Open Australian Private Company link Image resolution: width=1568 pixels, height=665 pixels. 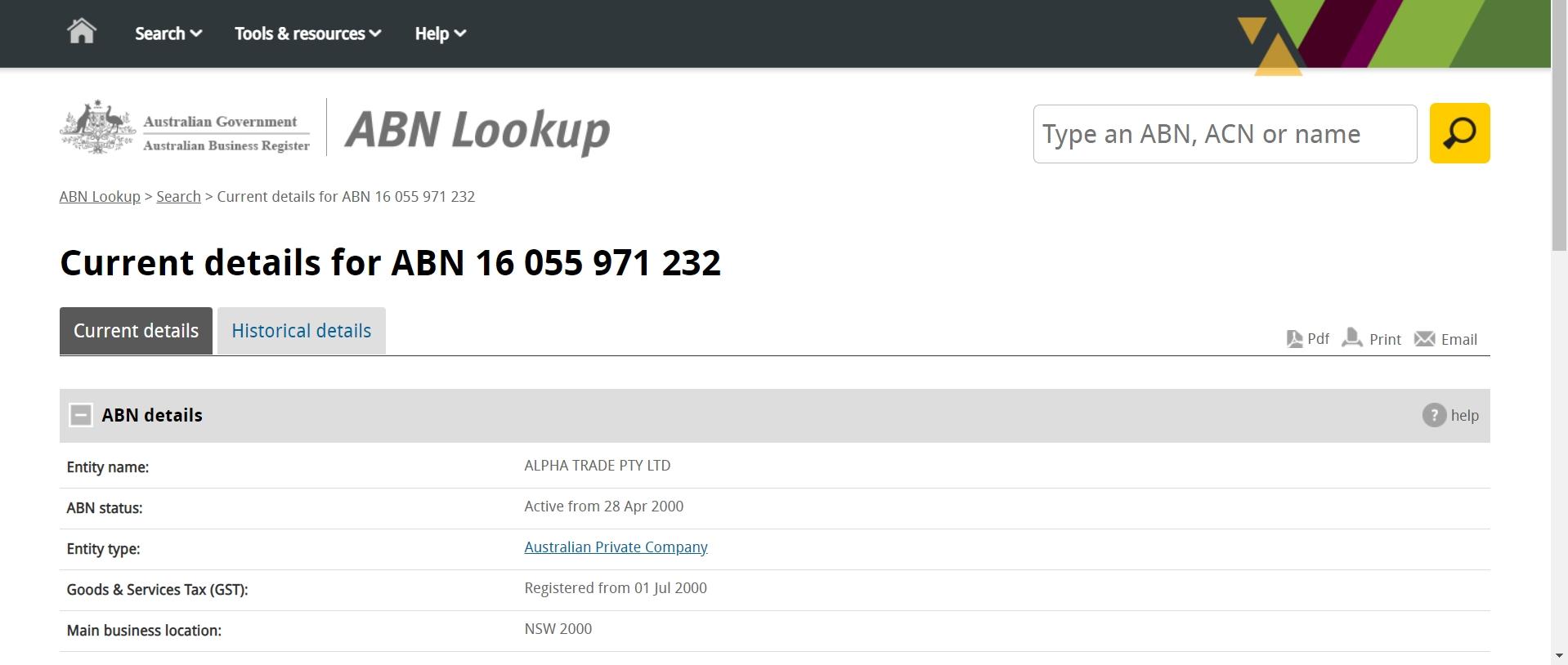pos(616,547)
